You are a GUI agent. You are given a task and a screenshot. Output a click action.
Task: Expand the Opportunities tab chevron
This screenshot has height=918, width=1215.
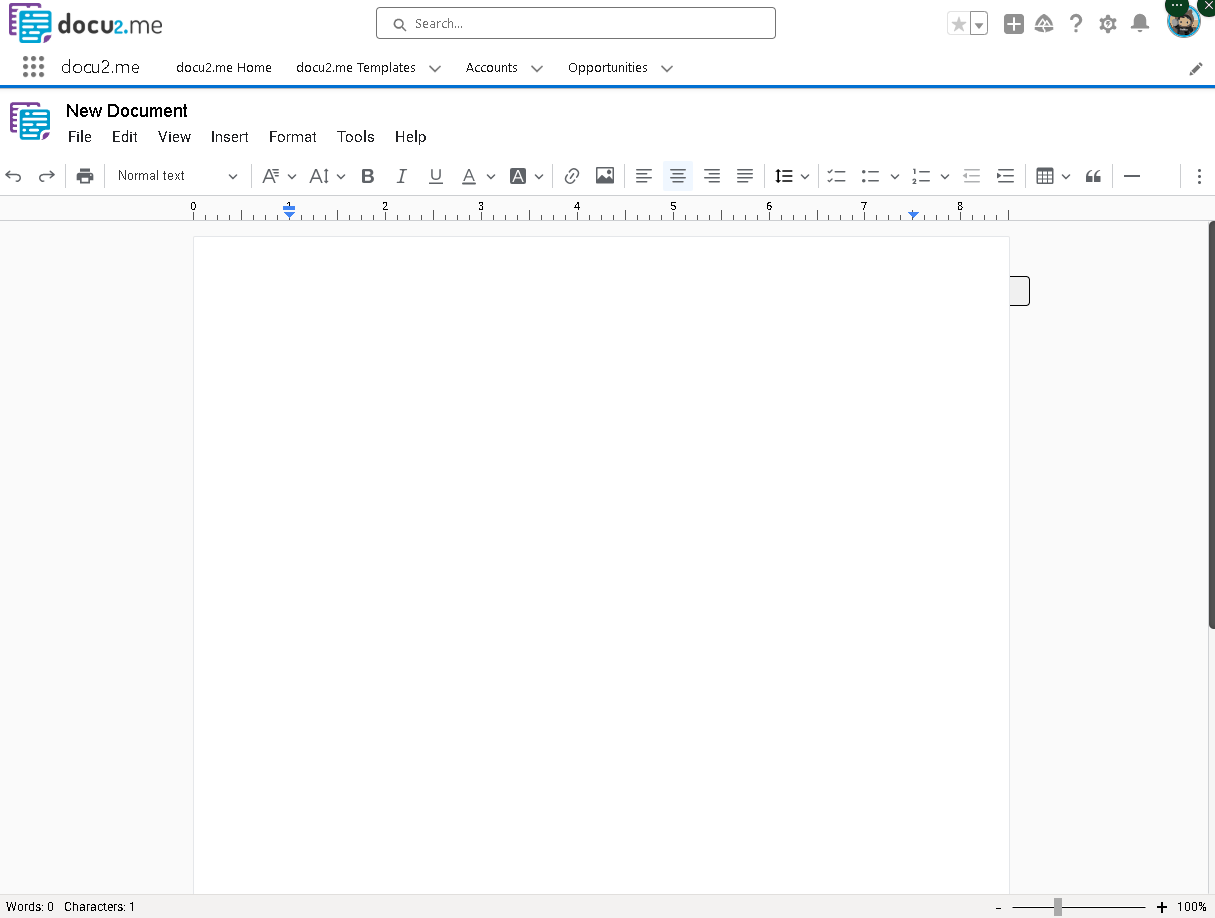tap(667, 68)
